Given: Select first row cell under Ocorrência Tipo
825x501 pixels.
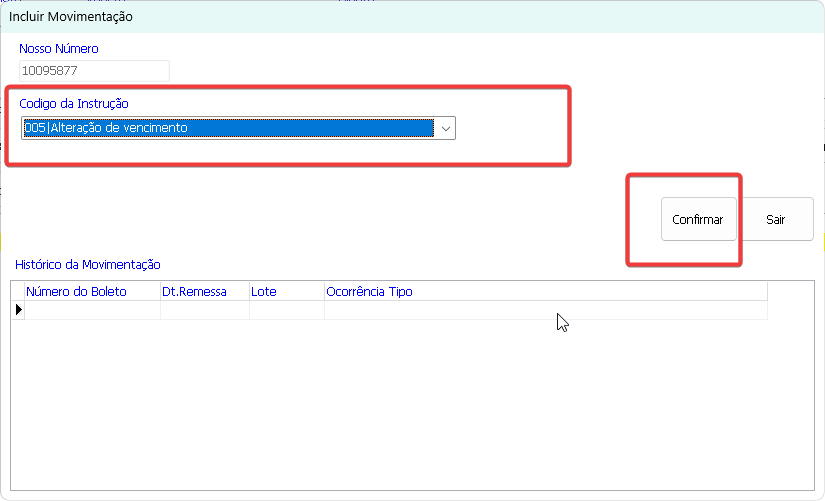Looking at the screenshot, I should tap(545, 311).
